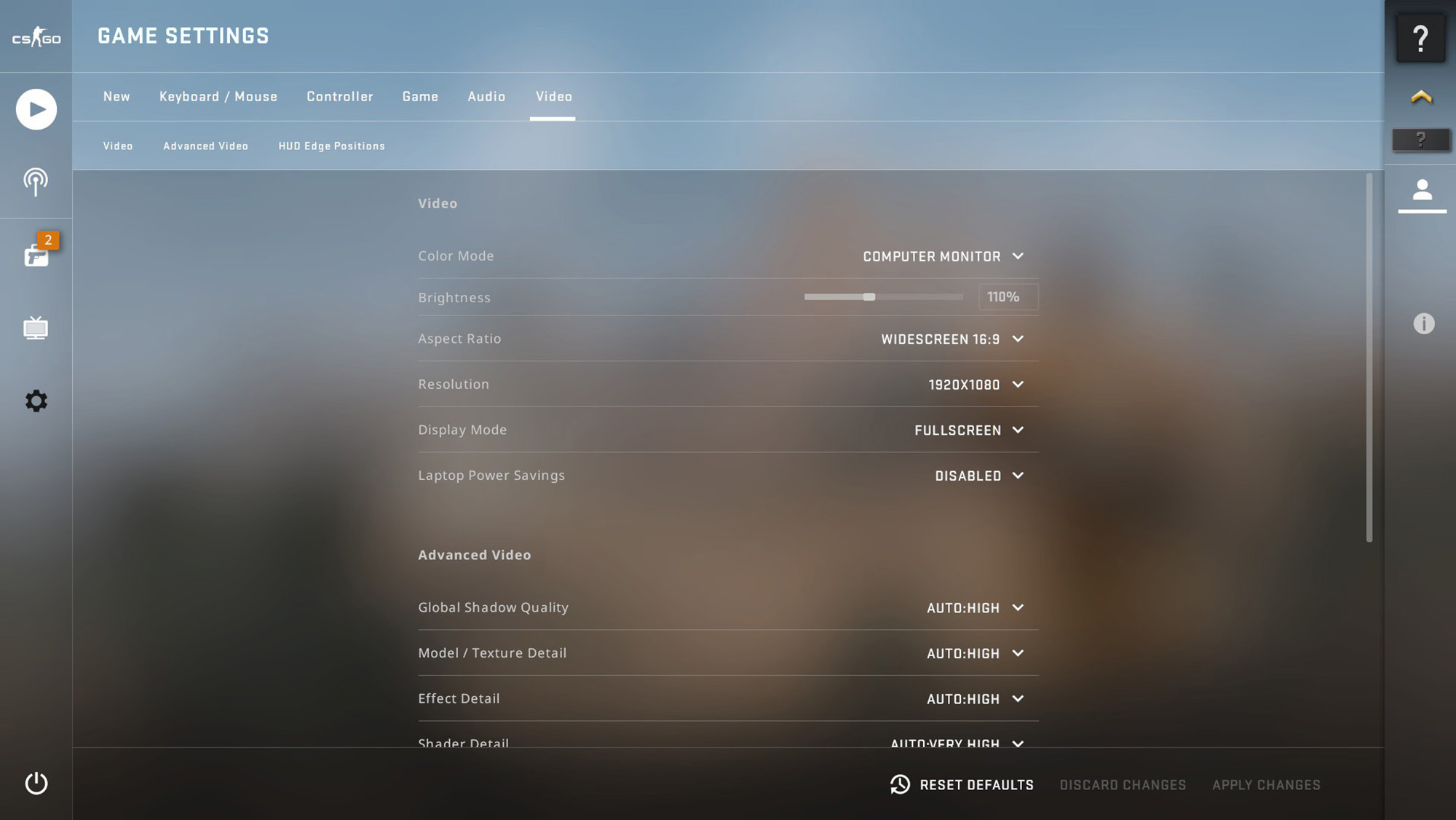Click Apply Changes button

click(x=1266, y=786)
